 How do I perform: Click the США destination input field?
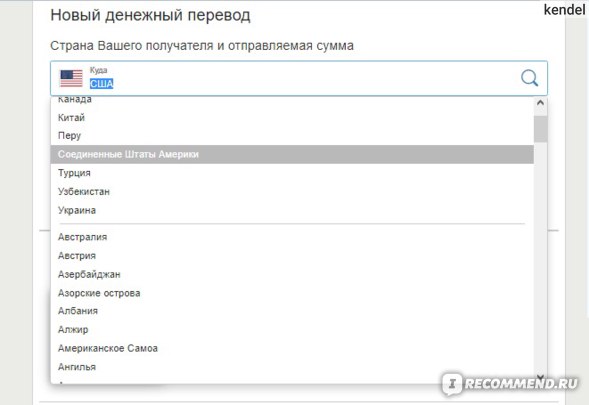(x=299, y=78)
